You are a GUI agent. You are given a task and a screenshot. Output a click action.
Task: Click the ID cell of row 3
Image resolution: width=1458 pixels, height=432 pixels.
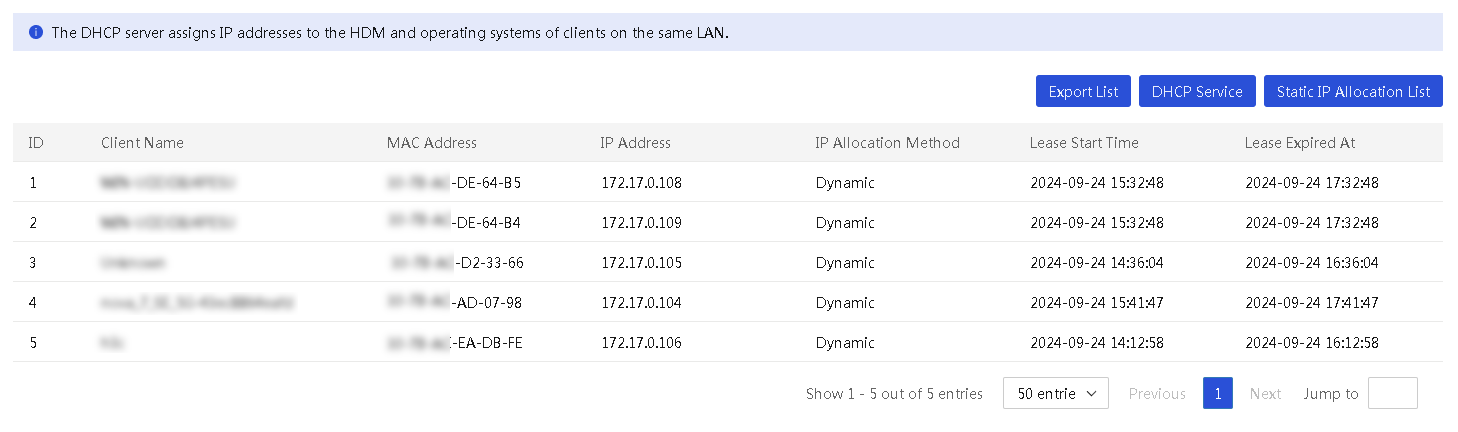tap(33, 263)
